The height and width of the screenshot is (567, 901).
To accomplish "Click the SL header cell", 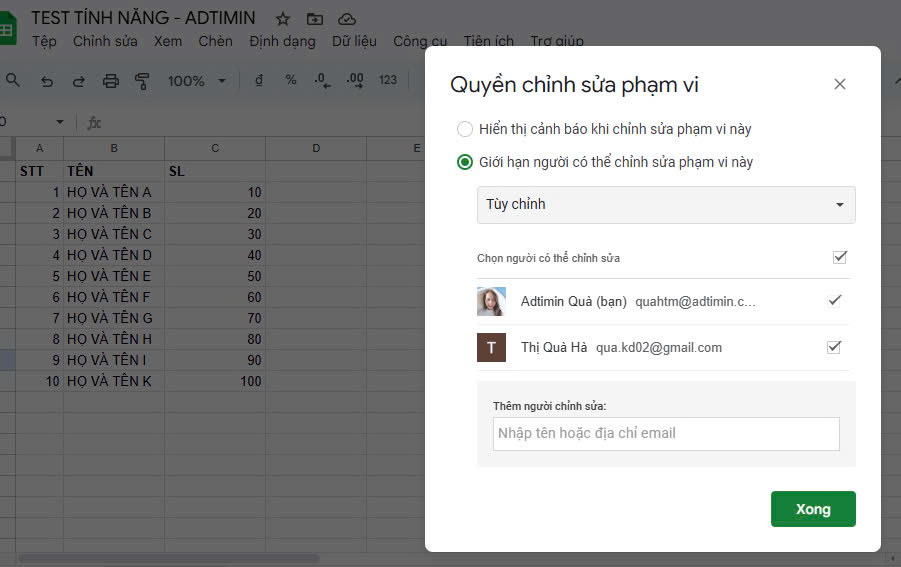I will pyautogui.click(x=215, y=171).
